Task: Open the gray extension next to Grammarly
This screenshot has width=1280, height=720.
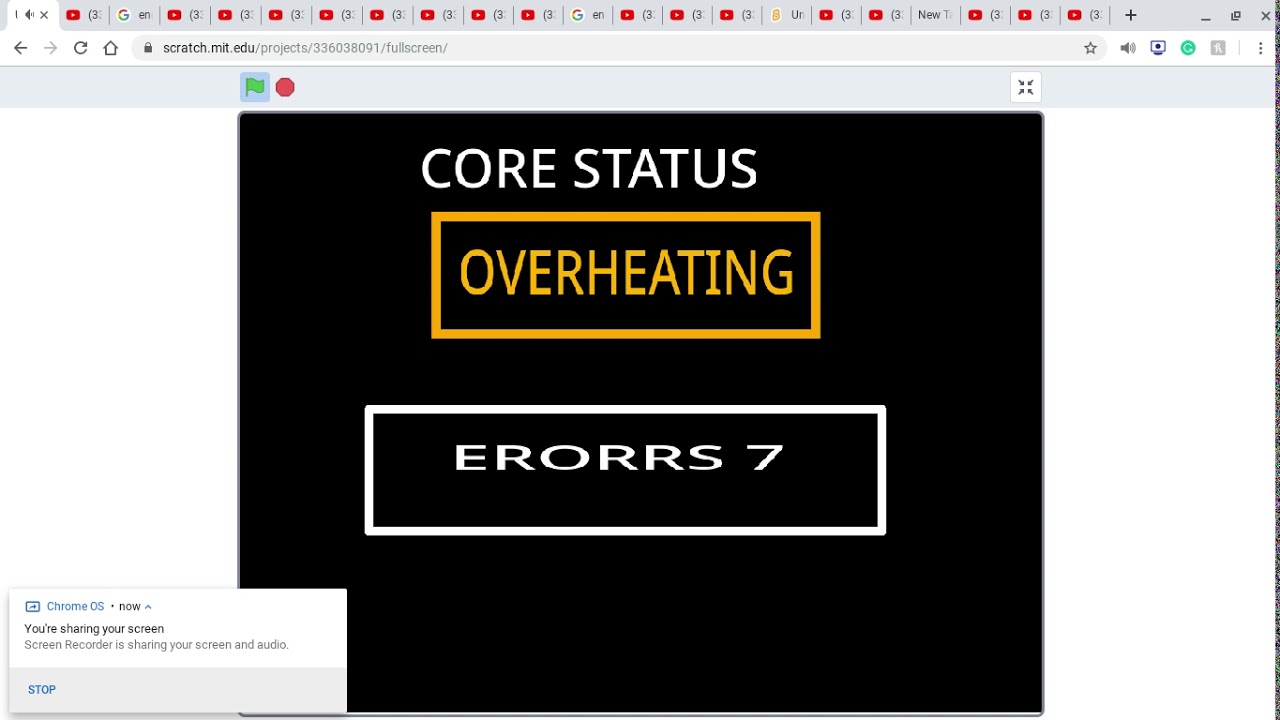Action: 1218,48
